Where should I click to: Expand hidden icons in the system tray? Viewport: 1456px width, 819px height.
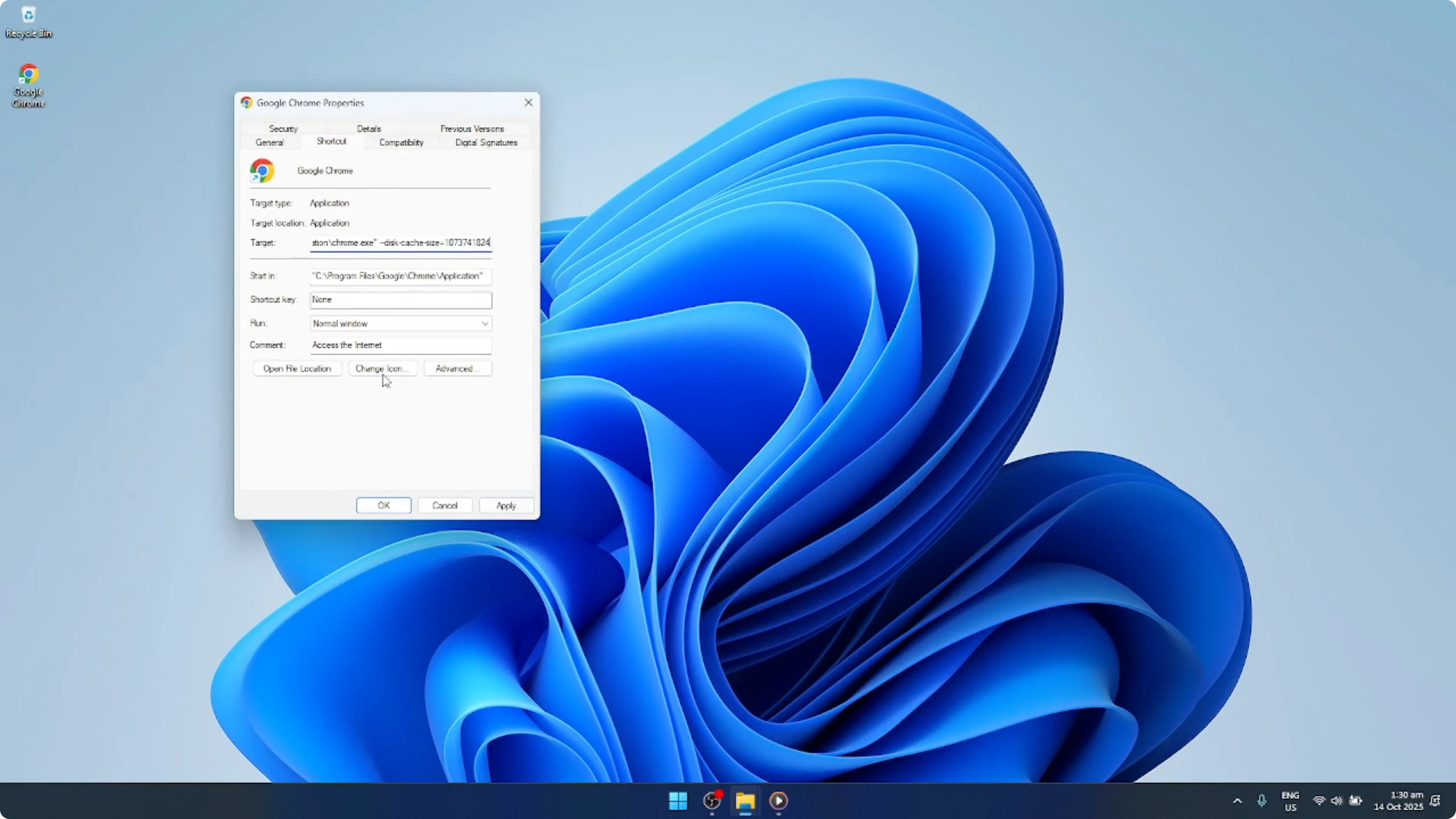[x=1237, y=800]
